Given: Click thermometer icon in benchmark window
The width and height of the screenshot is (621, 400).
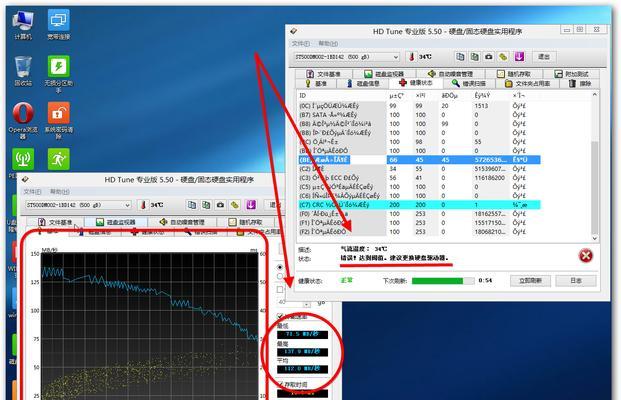Looking at the screenshot, I should click(x=143, y=205).
